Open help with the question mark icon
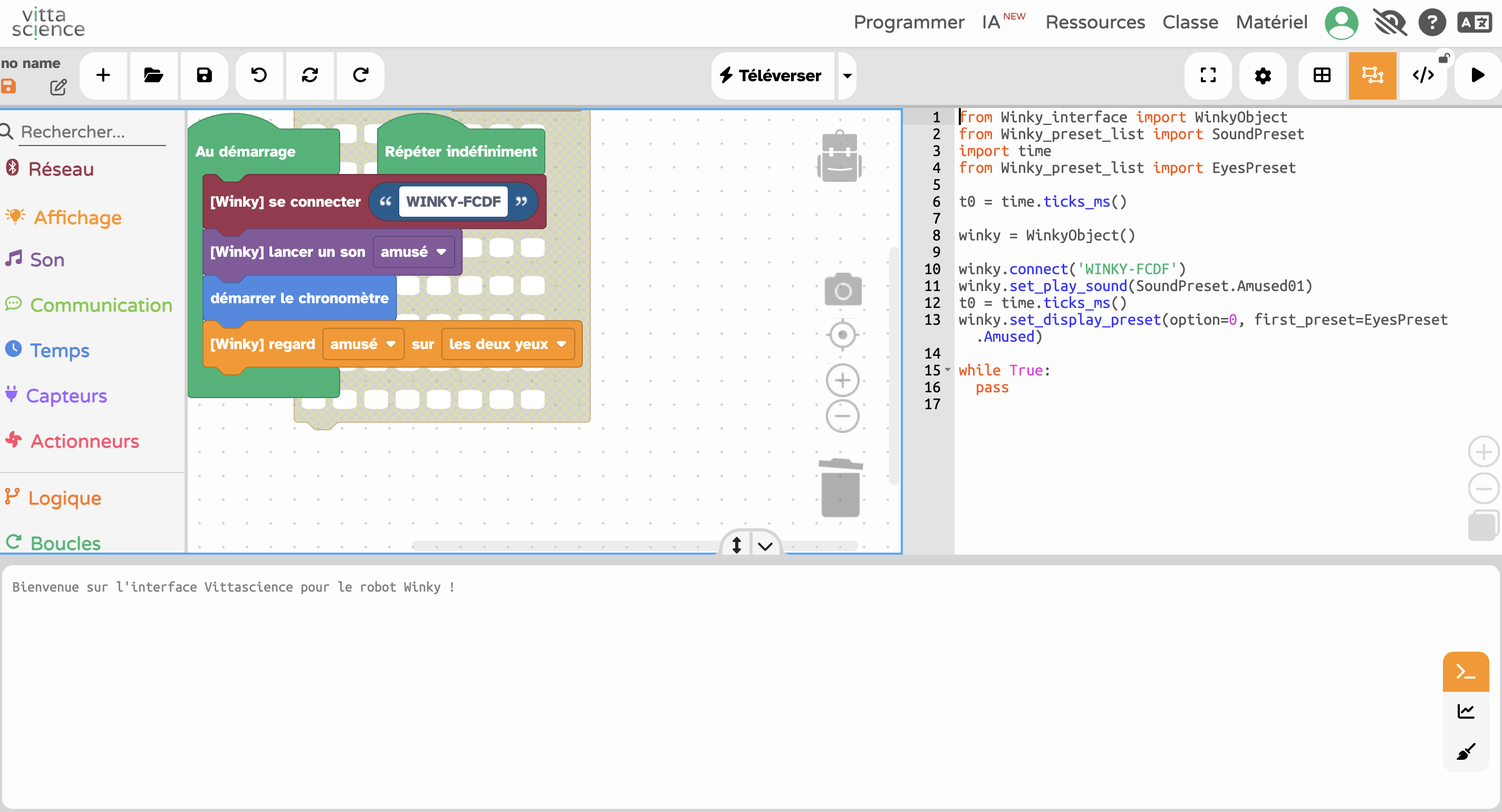This screenshot has width=1502, height=812. 1432,23
